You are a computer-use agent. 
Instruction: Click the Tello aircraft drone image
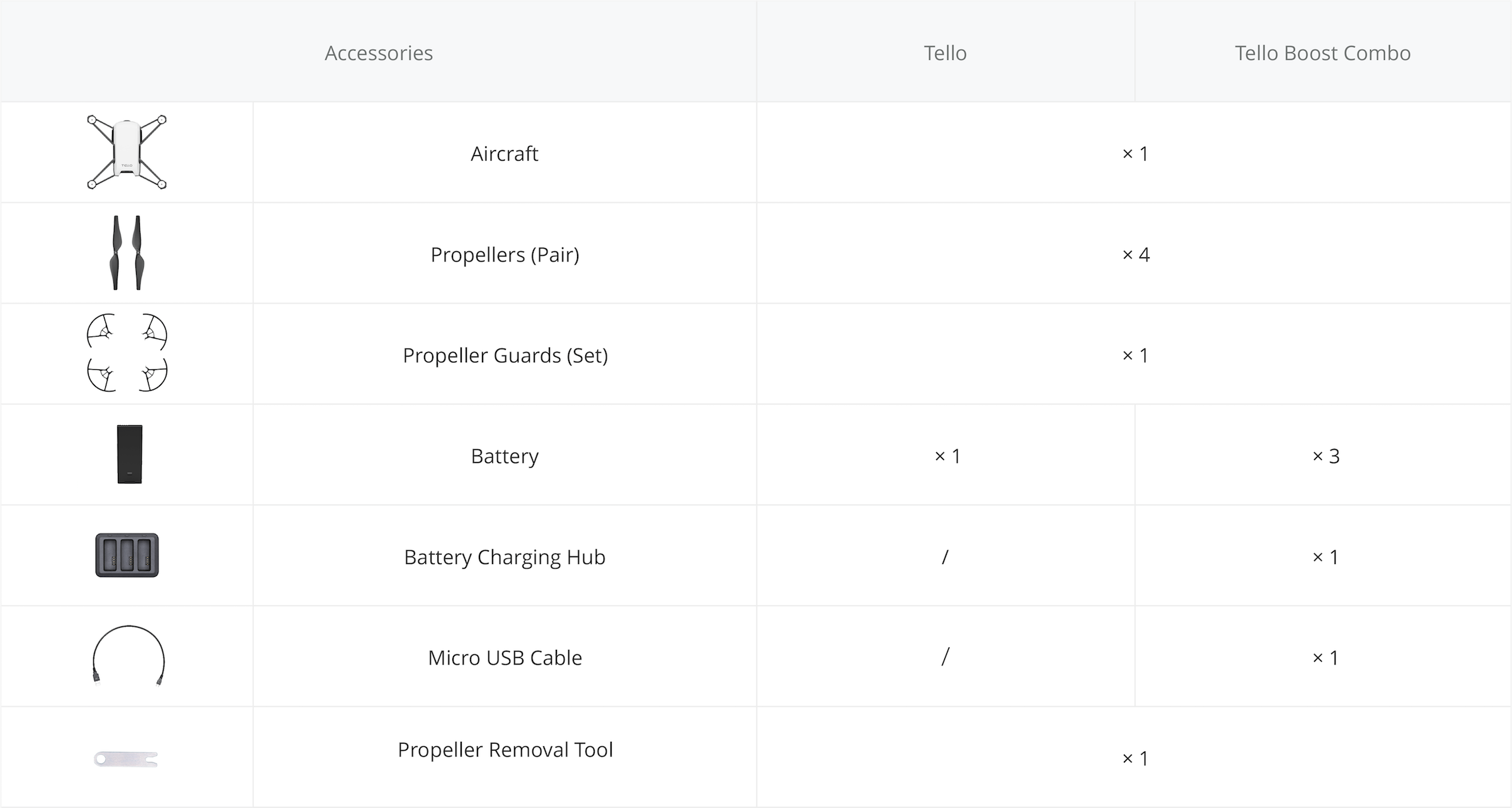pos(127,152)
